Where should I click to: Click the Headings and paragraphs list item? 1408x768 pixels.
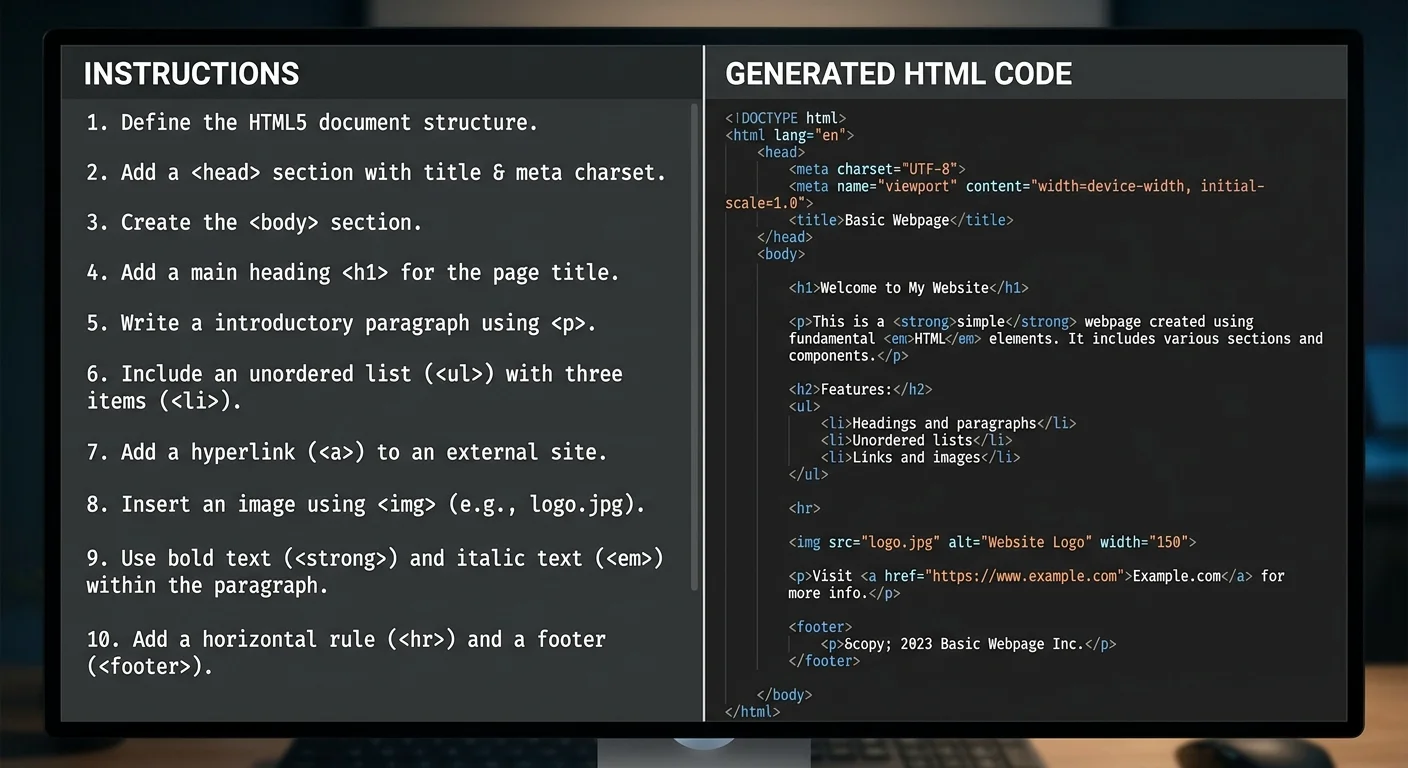click(x=948, y=423)
